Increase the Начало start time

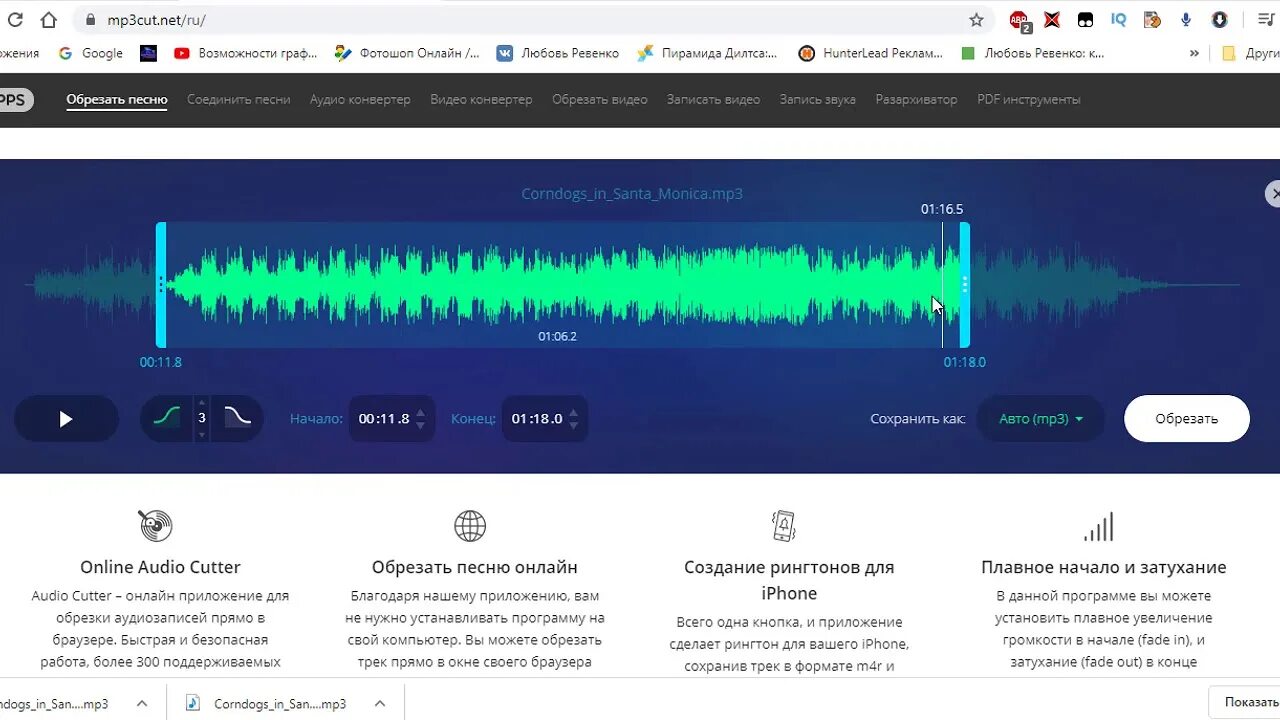pyautogui.click(x=420, y=412)
